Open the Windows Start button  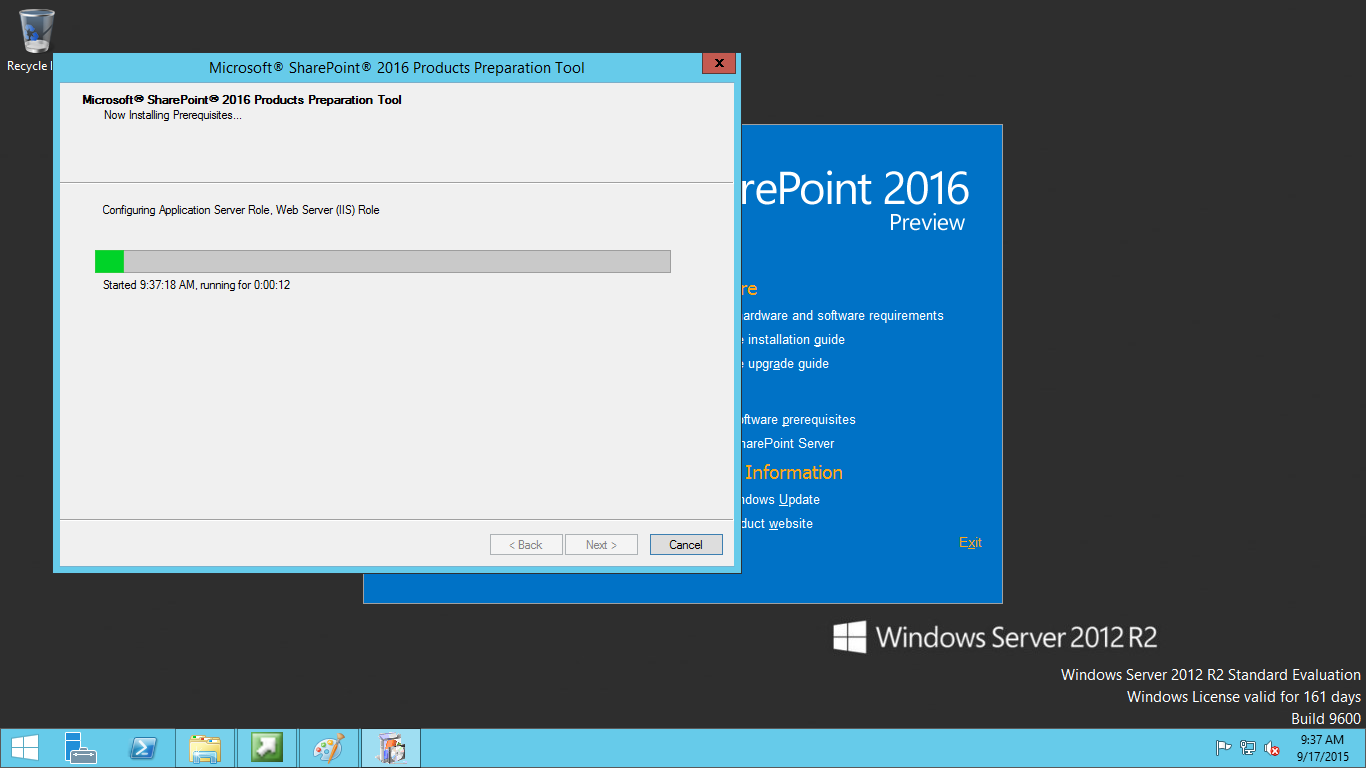click(25, 748)
